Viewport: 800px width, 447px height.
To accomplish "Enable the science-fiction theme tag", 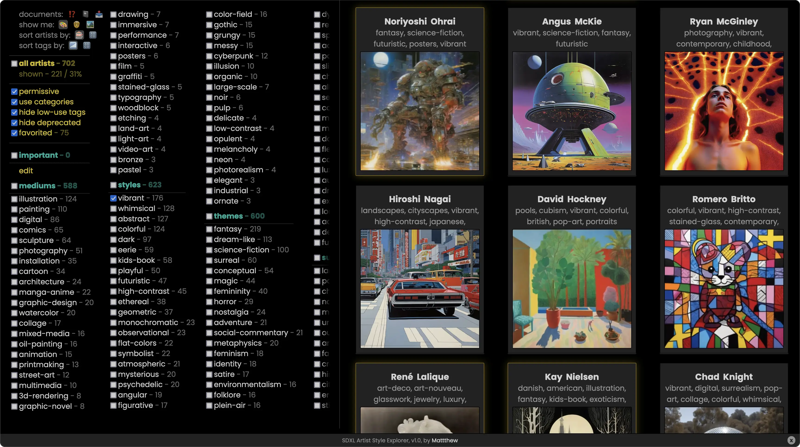I will click(x=209, y=250).
